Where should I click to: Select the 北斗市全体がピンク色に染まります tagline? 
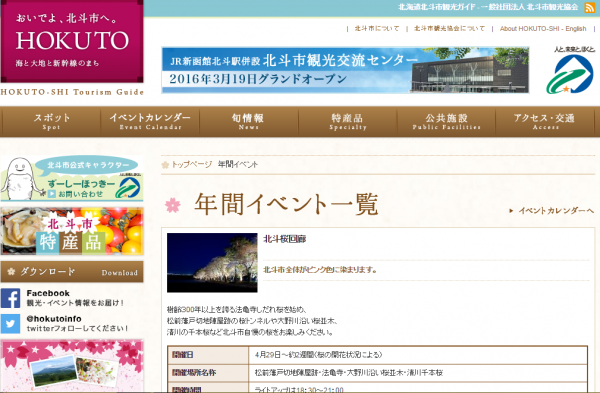320,270
